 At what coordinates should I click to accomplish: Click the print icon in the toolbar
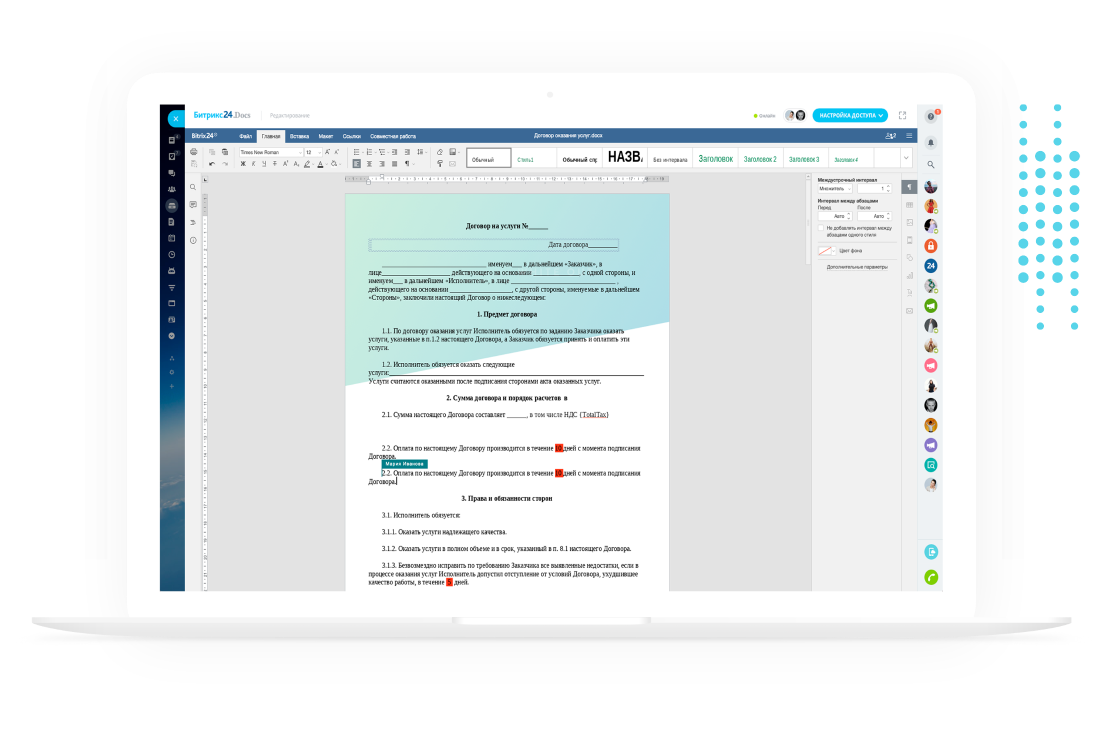(194, 152)
